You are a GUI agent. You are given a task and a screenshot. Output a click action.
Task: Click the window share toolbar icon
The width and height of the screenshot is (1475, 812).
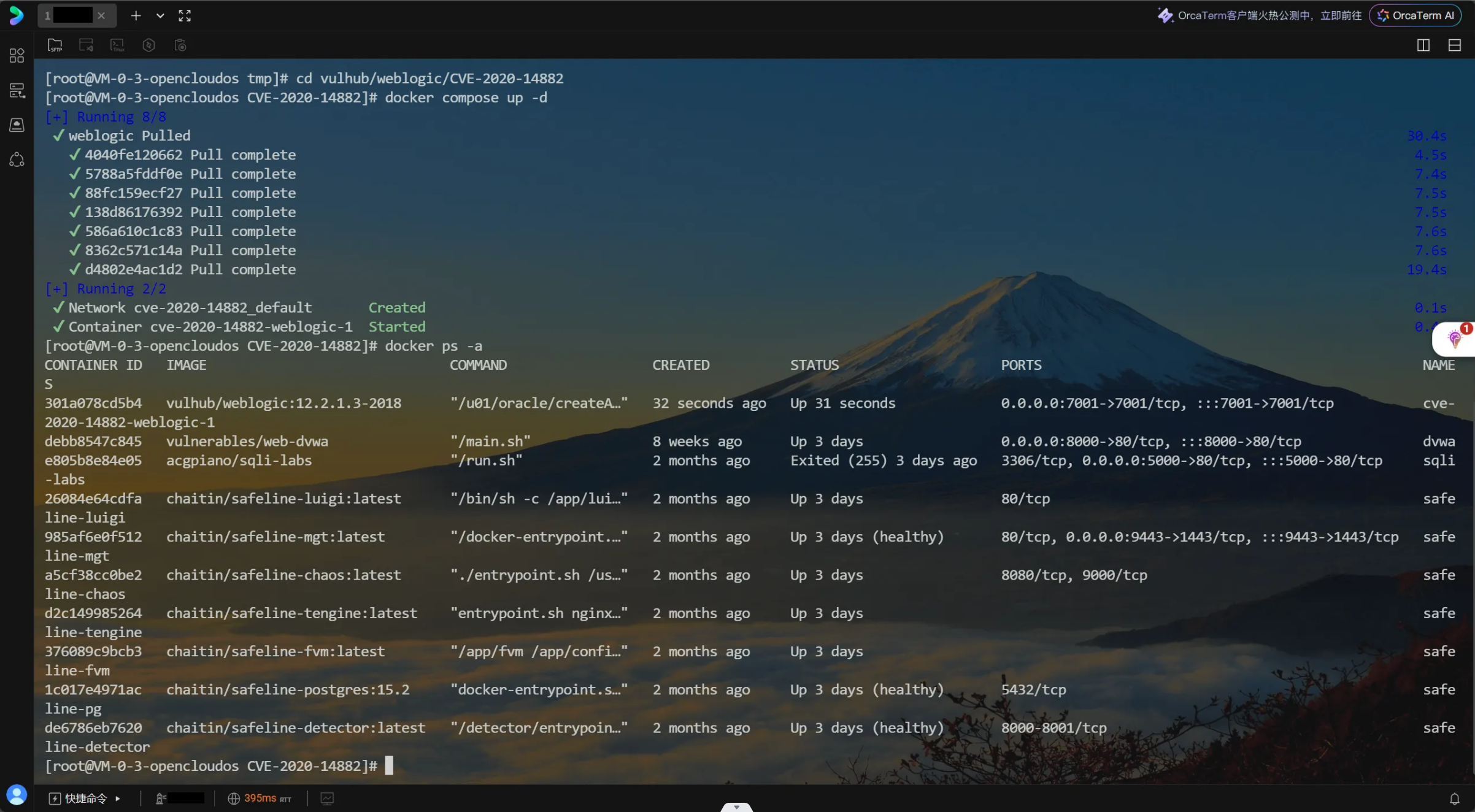[86, 45]
